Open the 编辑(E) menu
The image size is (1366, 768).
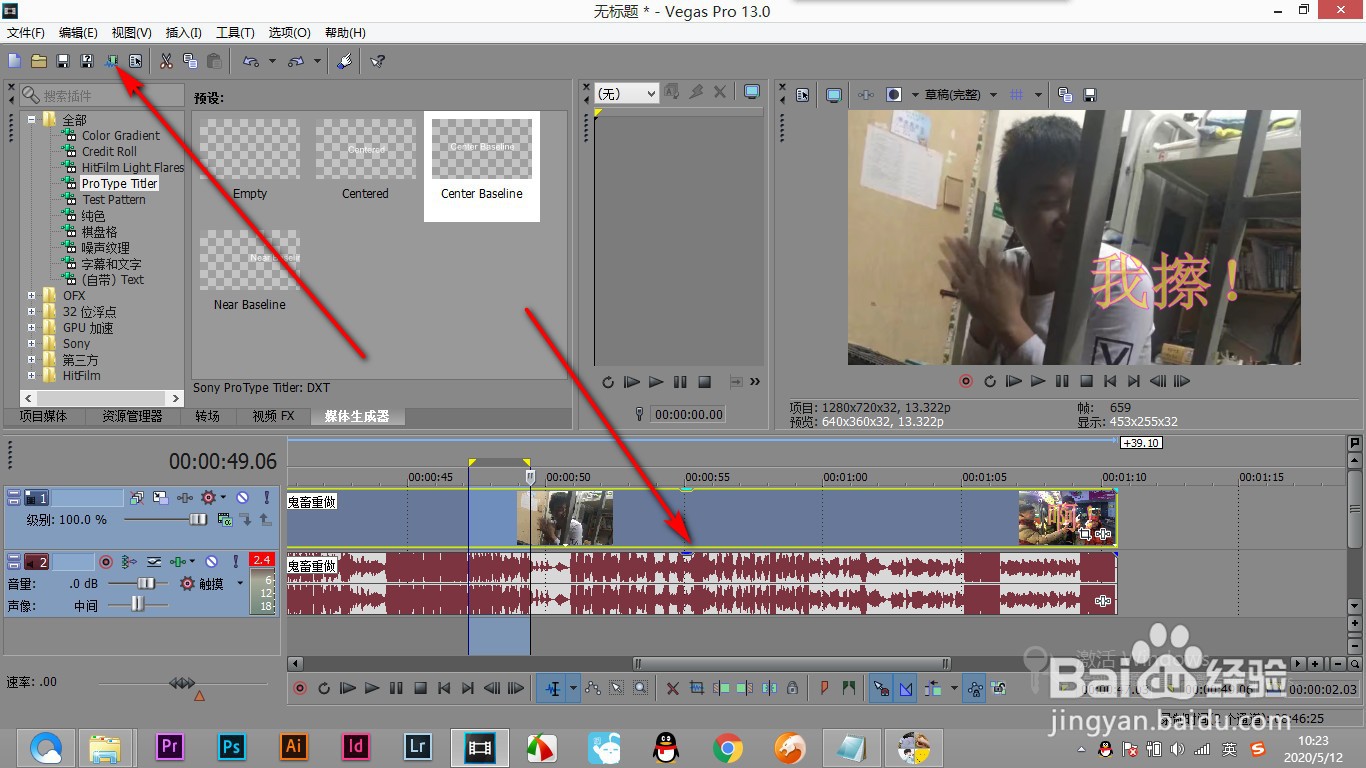(78, 33)
